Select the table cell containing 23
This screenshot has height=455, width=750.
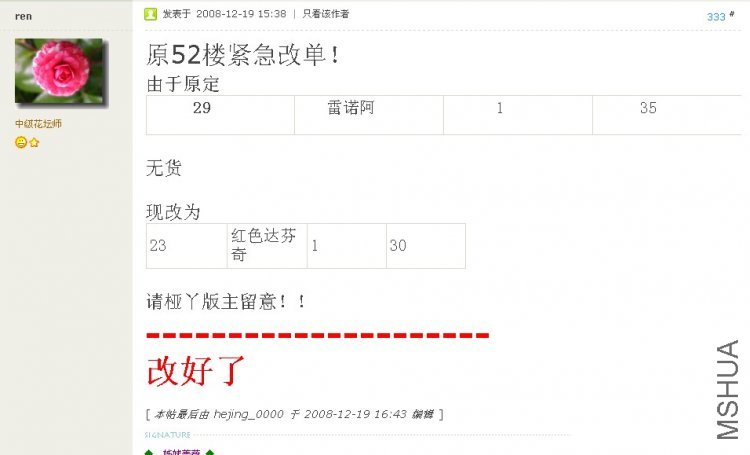(187, 246)
